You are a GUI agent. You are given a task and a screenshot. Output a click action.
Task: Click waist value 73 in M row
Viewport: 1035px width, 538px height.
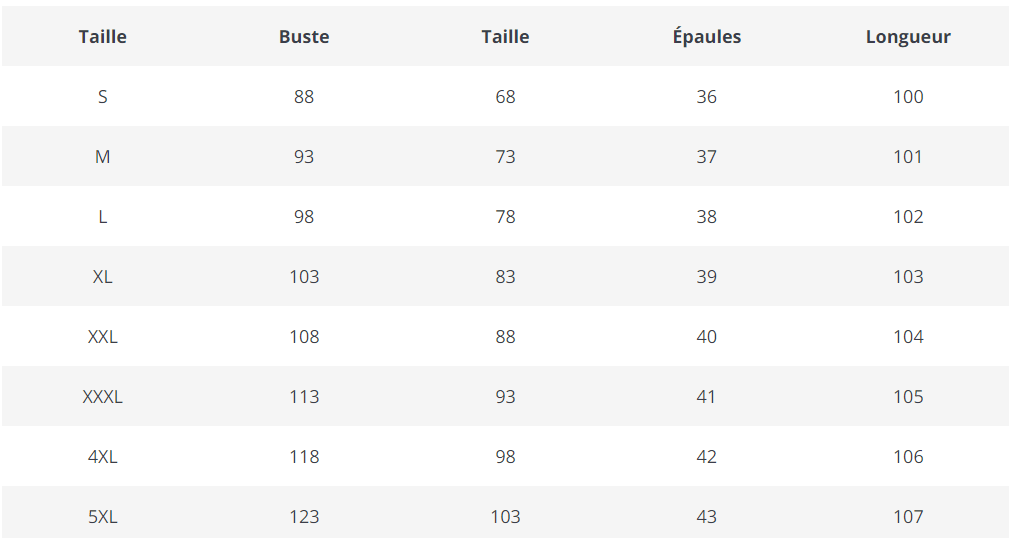point(506,157)
